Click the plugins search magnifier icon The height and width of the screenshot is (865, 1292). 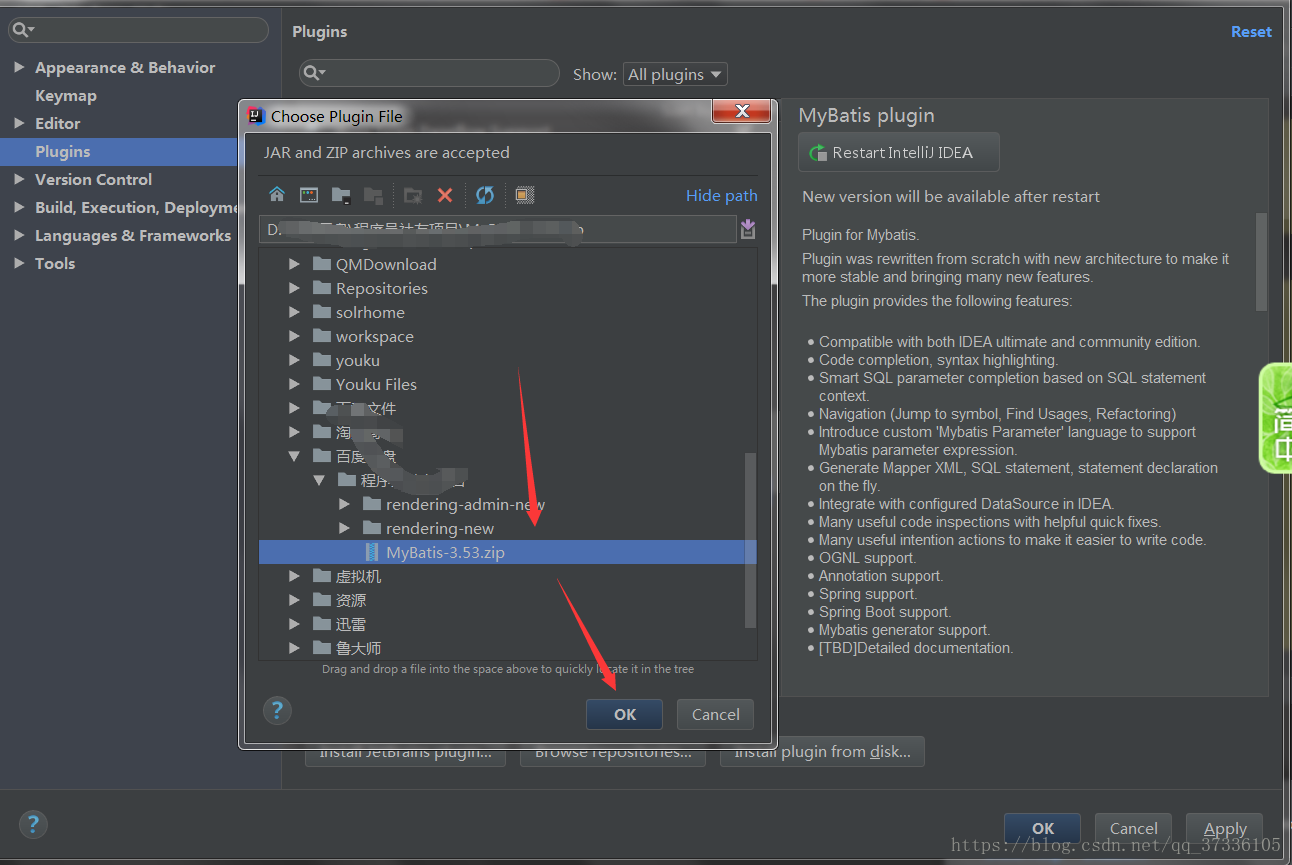tap(314, 73)
